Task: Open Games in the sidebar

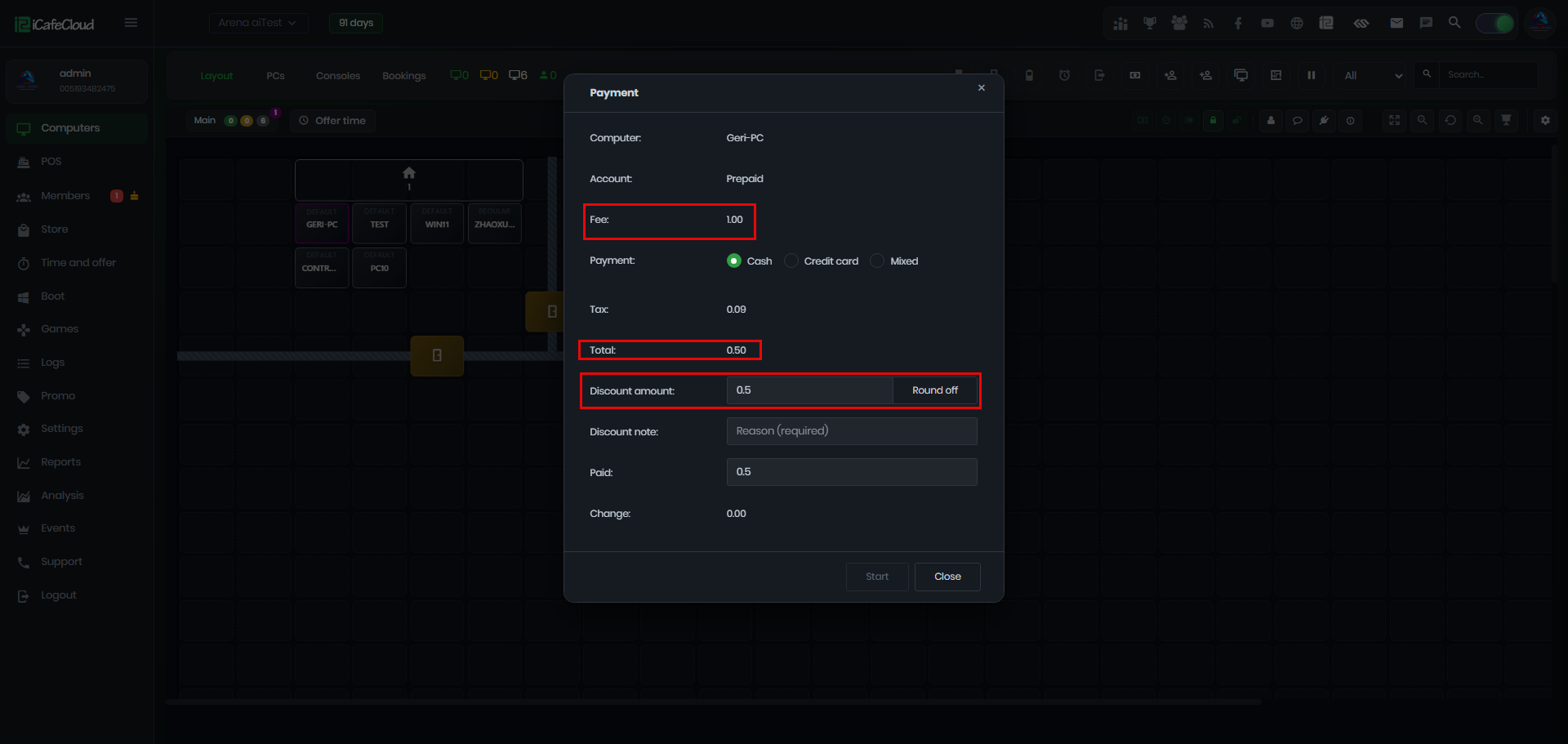Action: click(x=77, y=329)
